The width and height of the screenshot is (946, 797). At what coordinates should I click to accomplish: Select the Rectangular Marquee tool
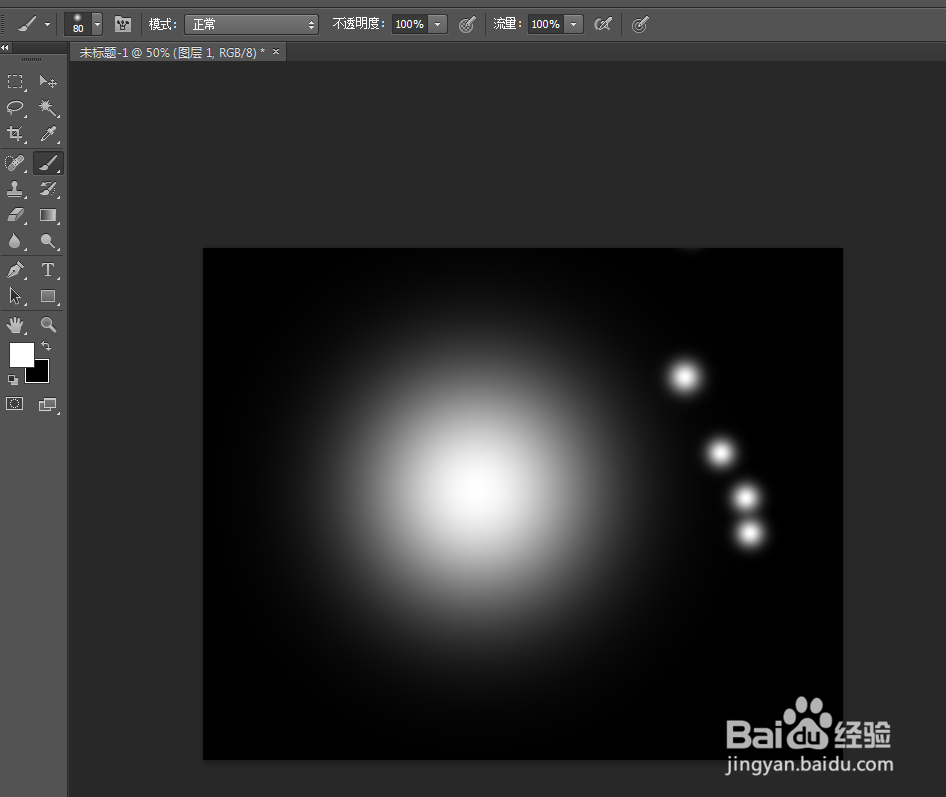coord(15,81)
